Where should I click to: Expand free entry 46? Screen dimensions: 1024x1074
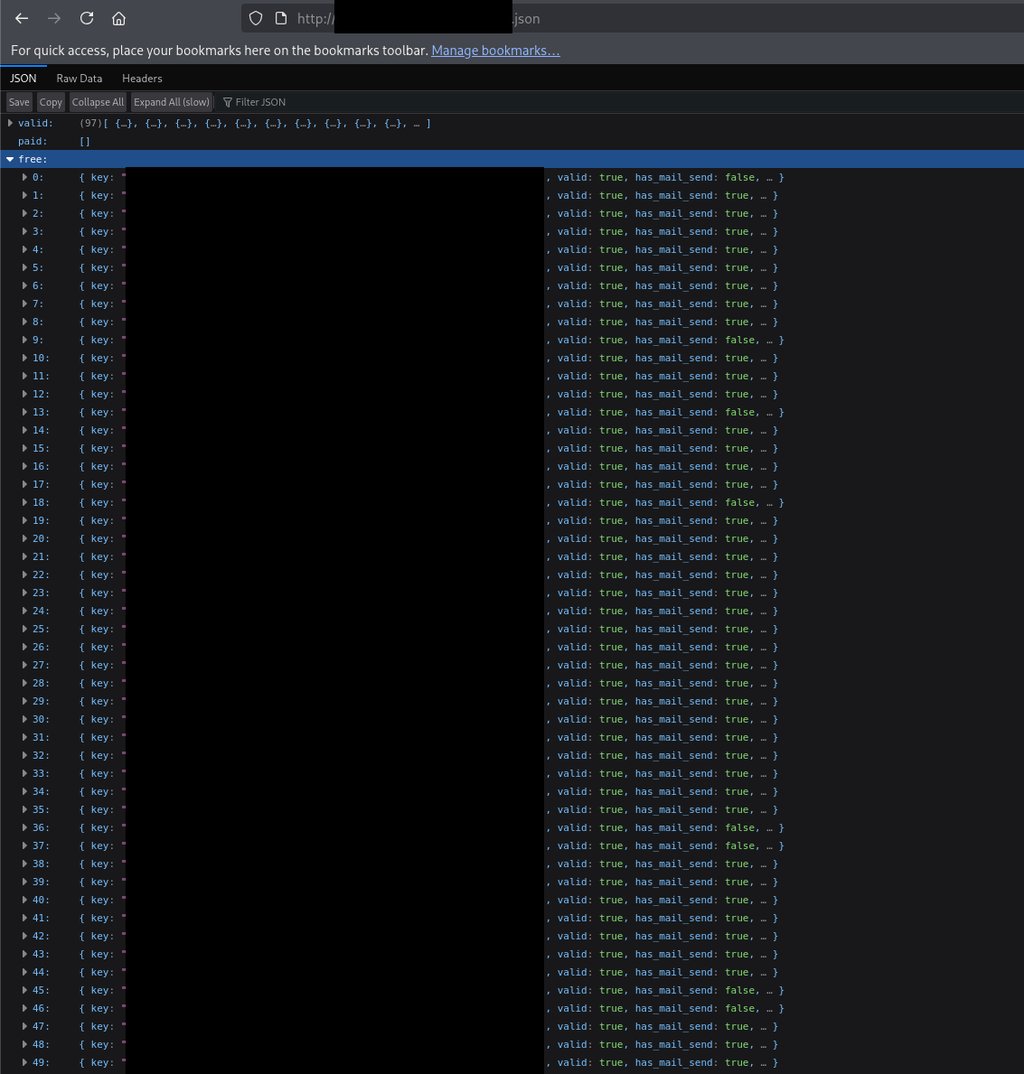click(25, 1008)
